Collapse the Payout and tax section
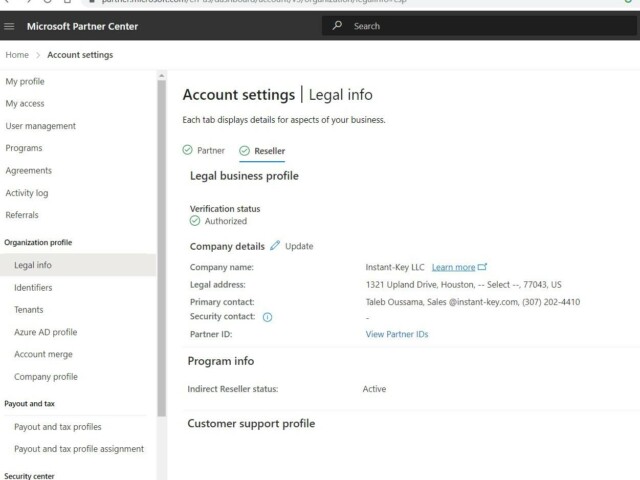Image resolution: width=640 pixels, height=480 pixels. [x=28, y=404]
